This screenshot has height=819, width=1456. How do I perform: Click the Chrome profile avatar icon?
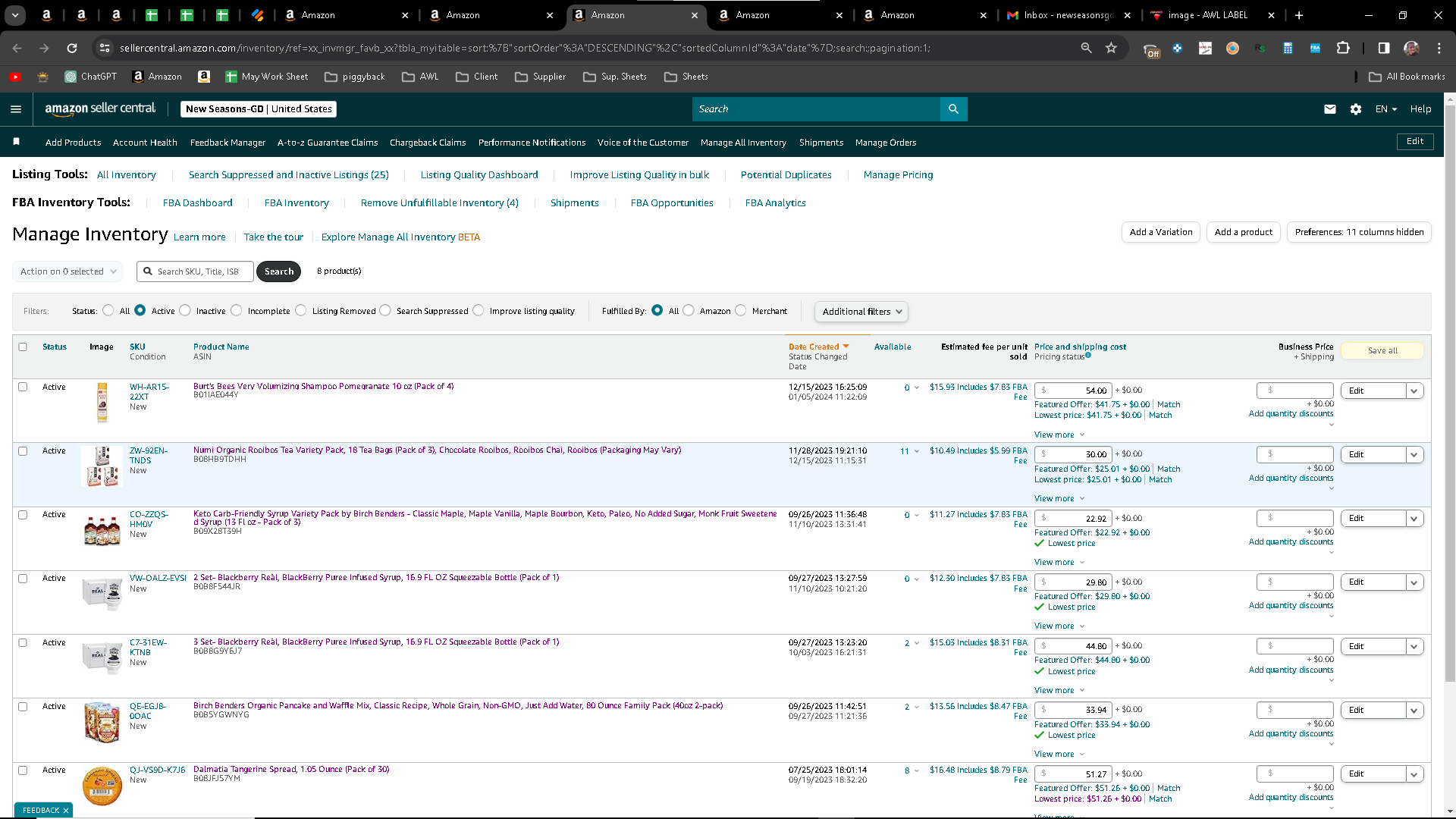pyautogui.click(x=1411, y=48)
